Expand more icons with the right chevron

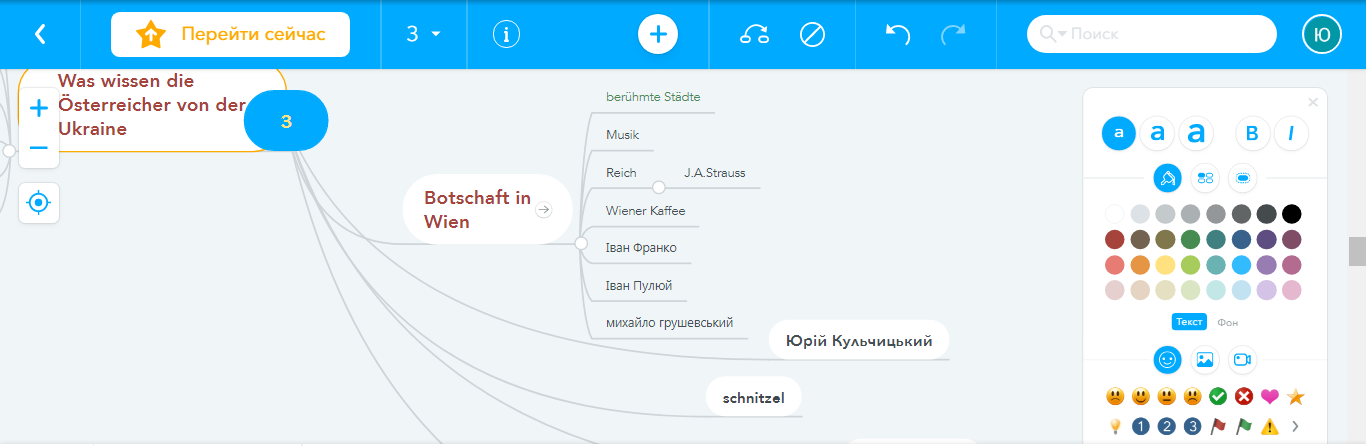[1296, 426]
